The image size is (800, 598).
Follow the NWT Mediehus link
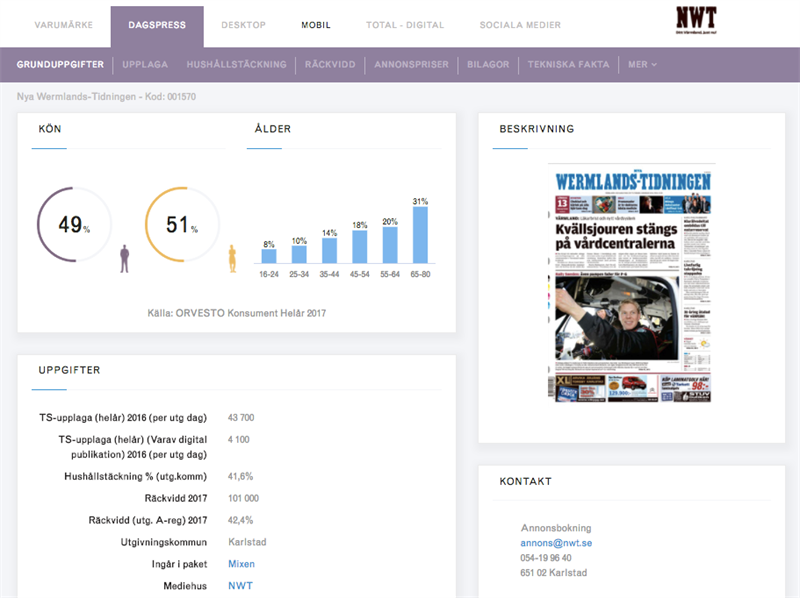click(240, 585)
